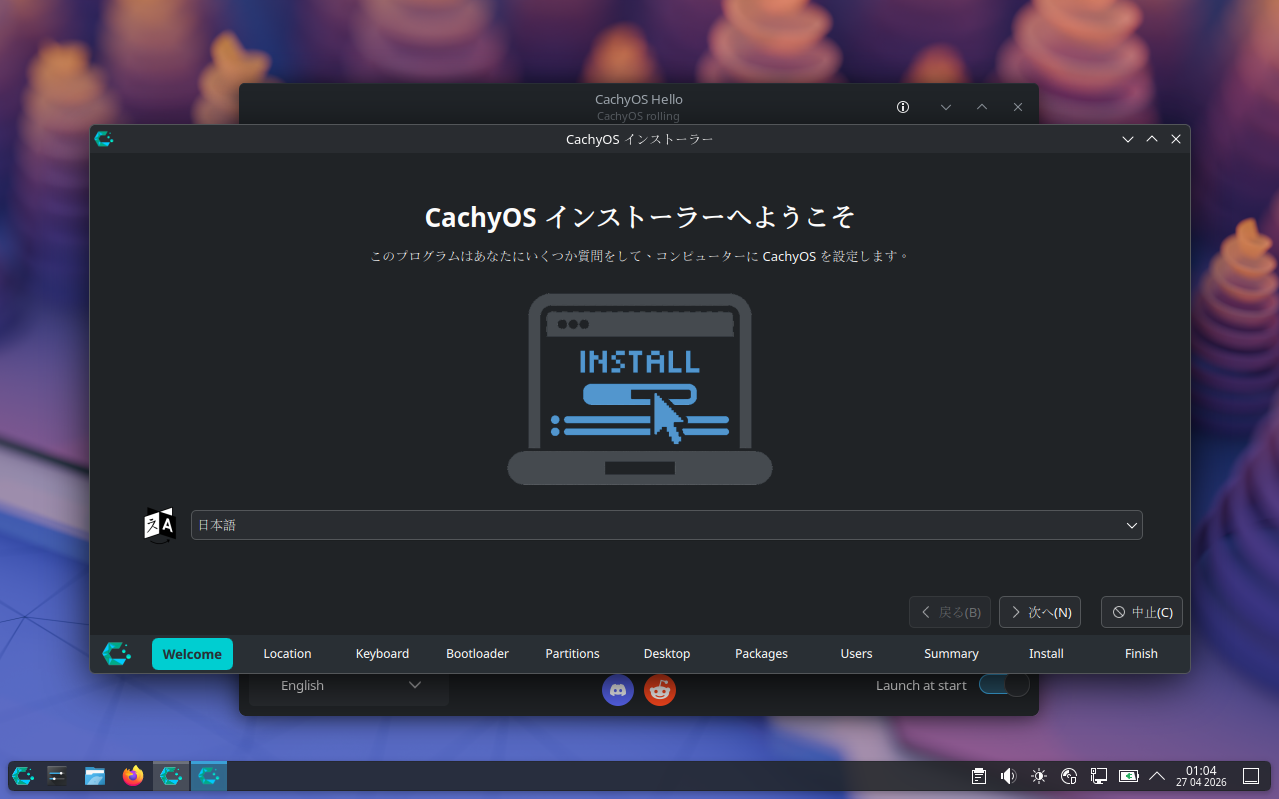The width and height of the screenshot is (1279, 799).
Task: Select the Users step
Action: [x=856, y=654]
